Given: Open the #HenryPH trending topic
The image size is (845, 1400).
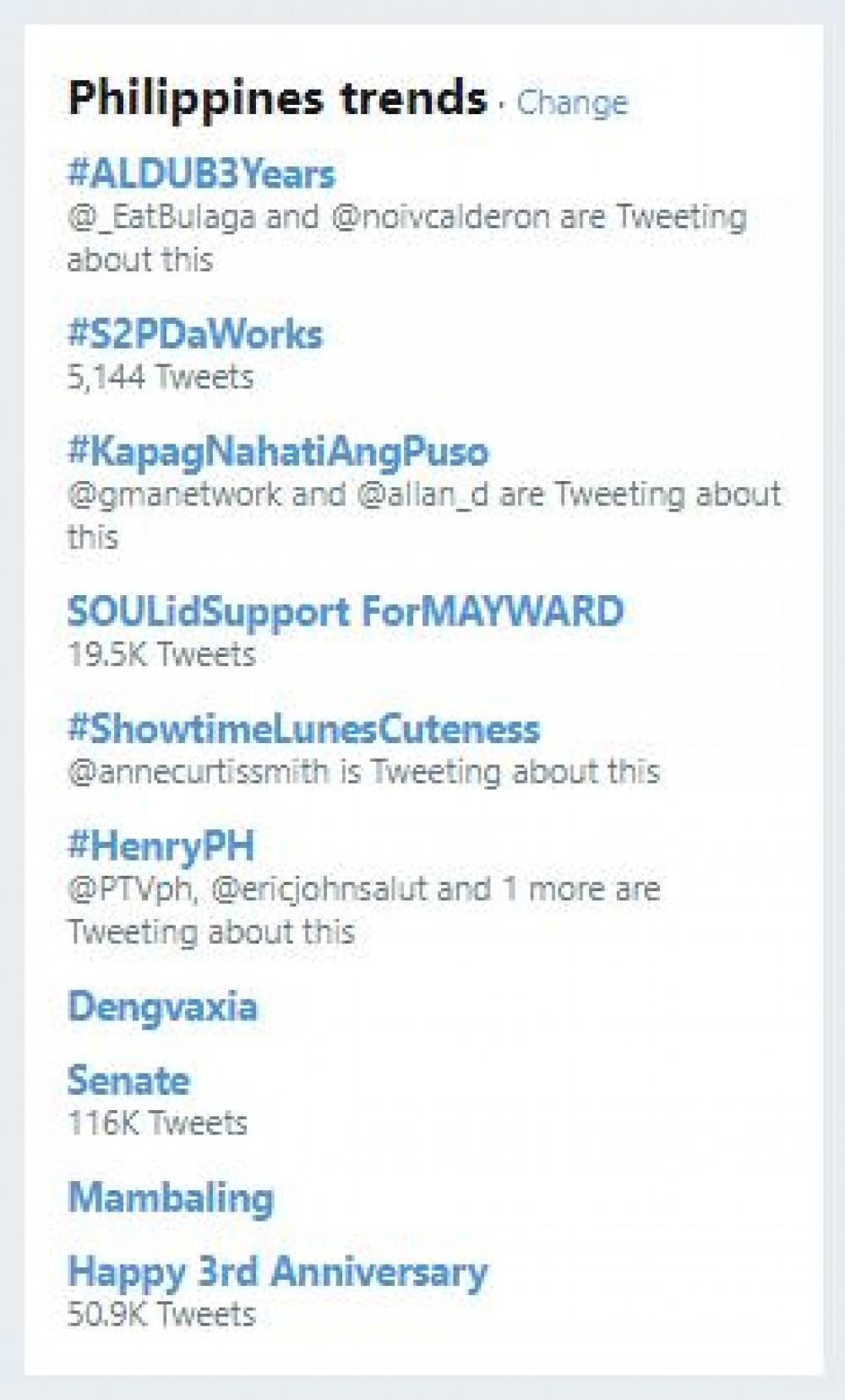Looking at the screenshot, I should tap(161, 845).
